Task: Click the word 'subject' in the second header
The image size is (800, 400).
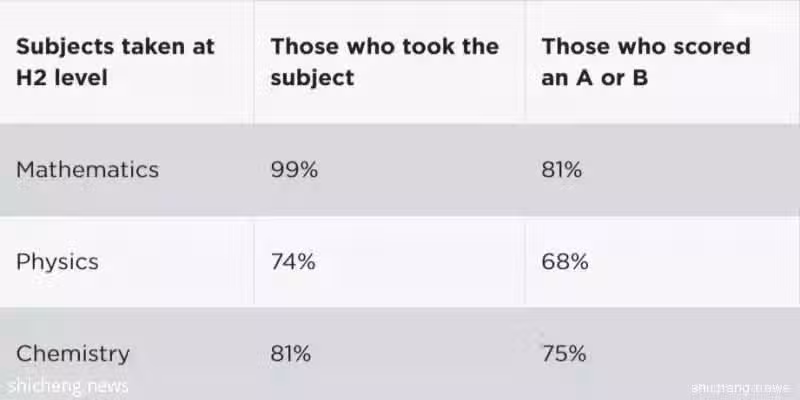Action: coord(312,79)
